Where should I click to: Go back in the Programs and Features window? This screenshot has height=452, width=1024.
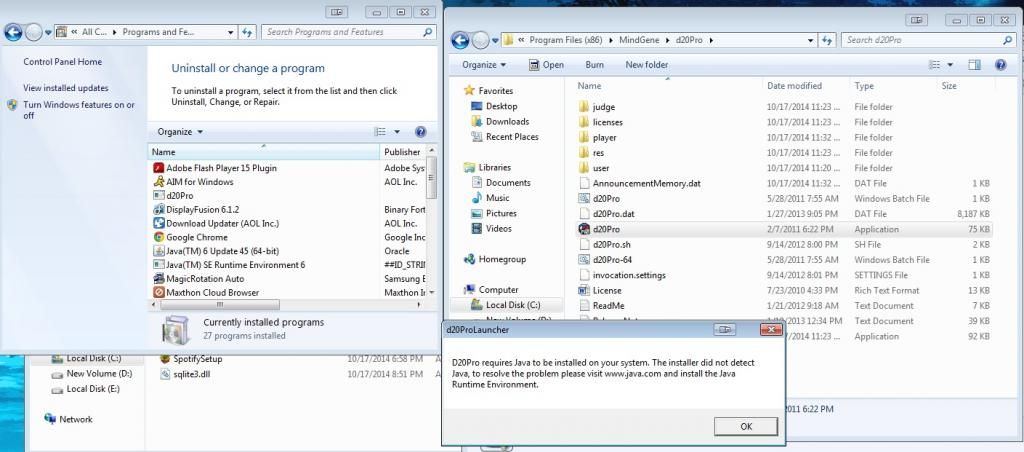click(x=13, y=32)
